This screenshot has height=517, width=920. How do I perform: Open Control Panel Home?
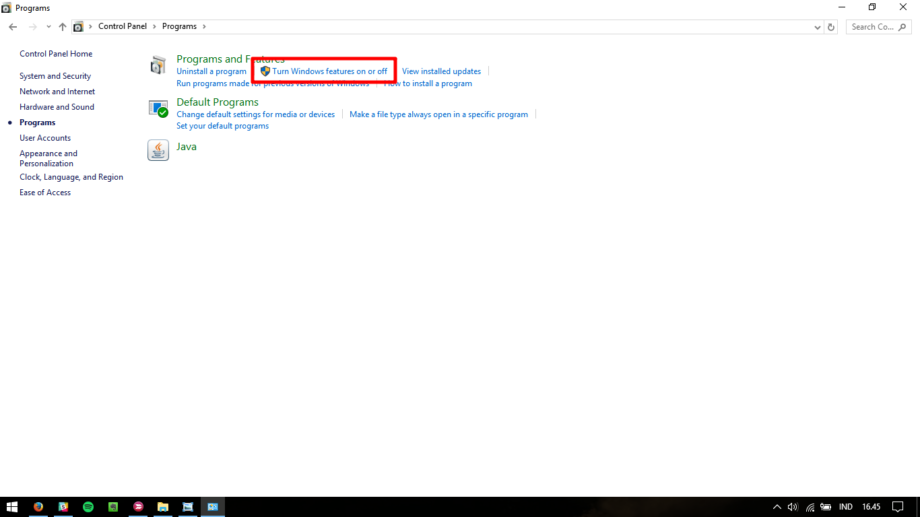(x=56, y=54)
